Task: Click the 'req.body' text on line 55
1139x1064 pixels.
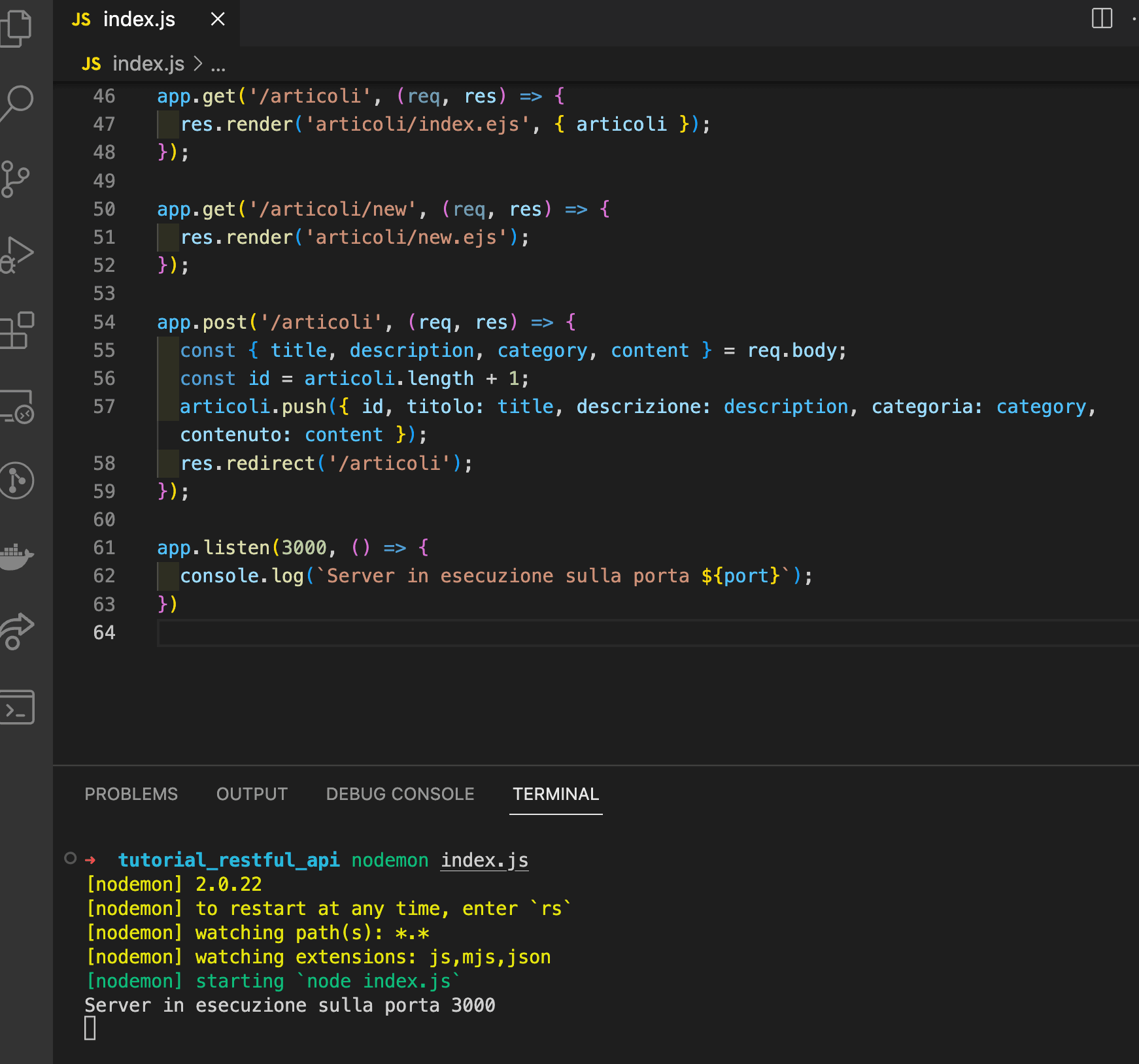Action: [x=792, y=351]
